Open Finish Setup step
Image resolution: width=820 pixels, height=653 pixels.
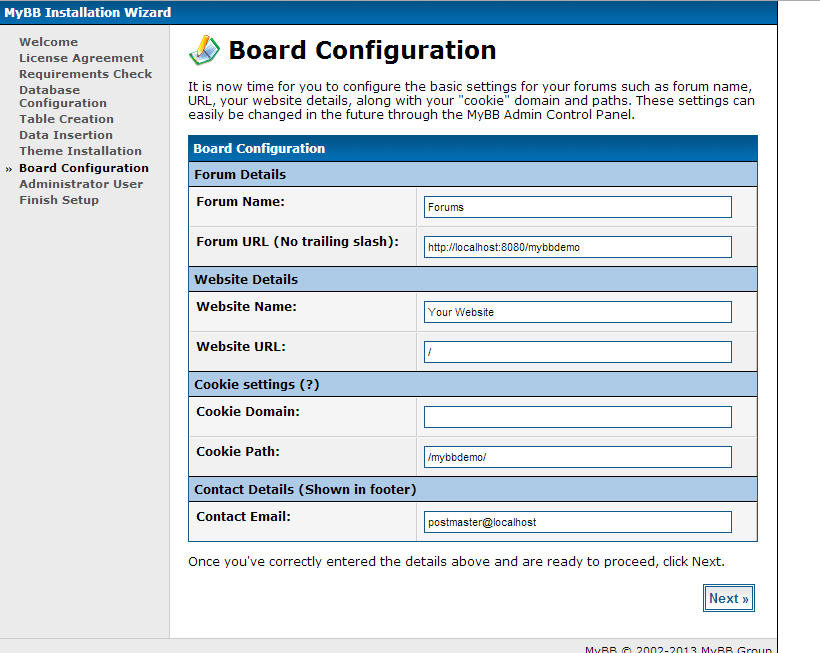[59, 200]
